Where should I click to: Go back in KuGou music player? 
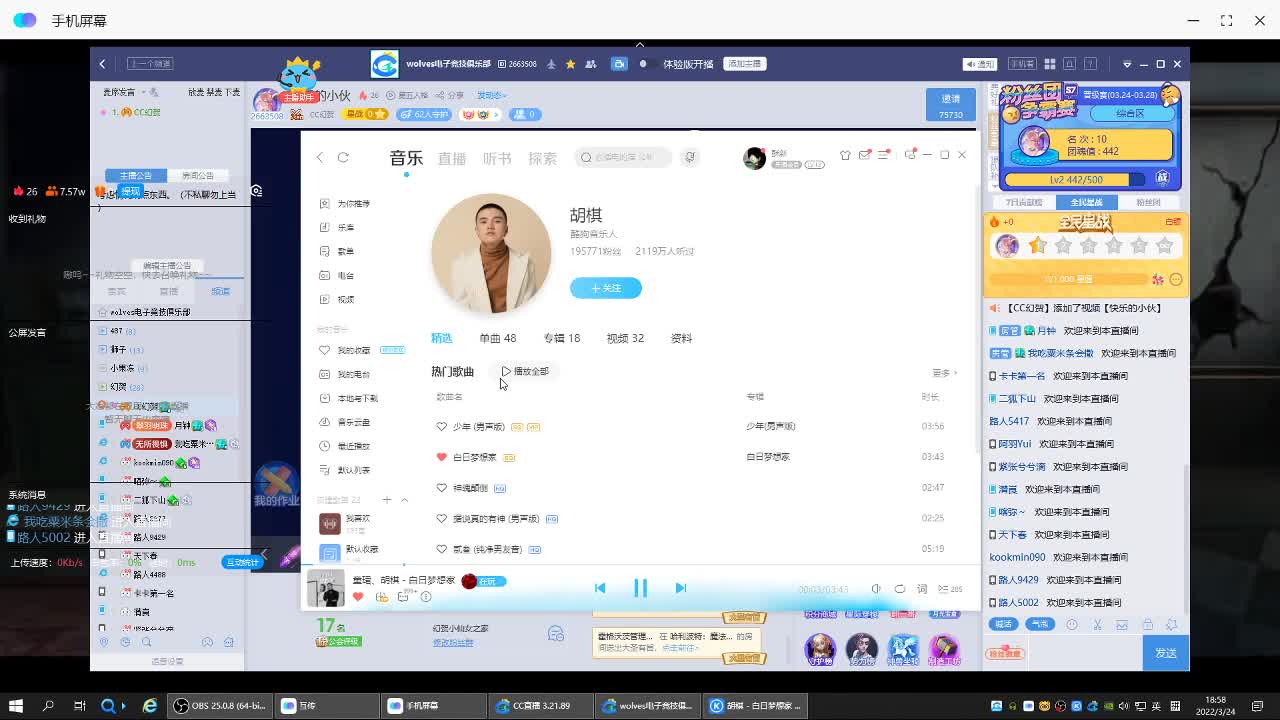pyautogui.click(x=320, y=157)
